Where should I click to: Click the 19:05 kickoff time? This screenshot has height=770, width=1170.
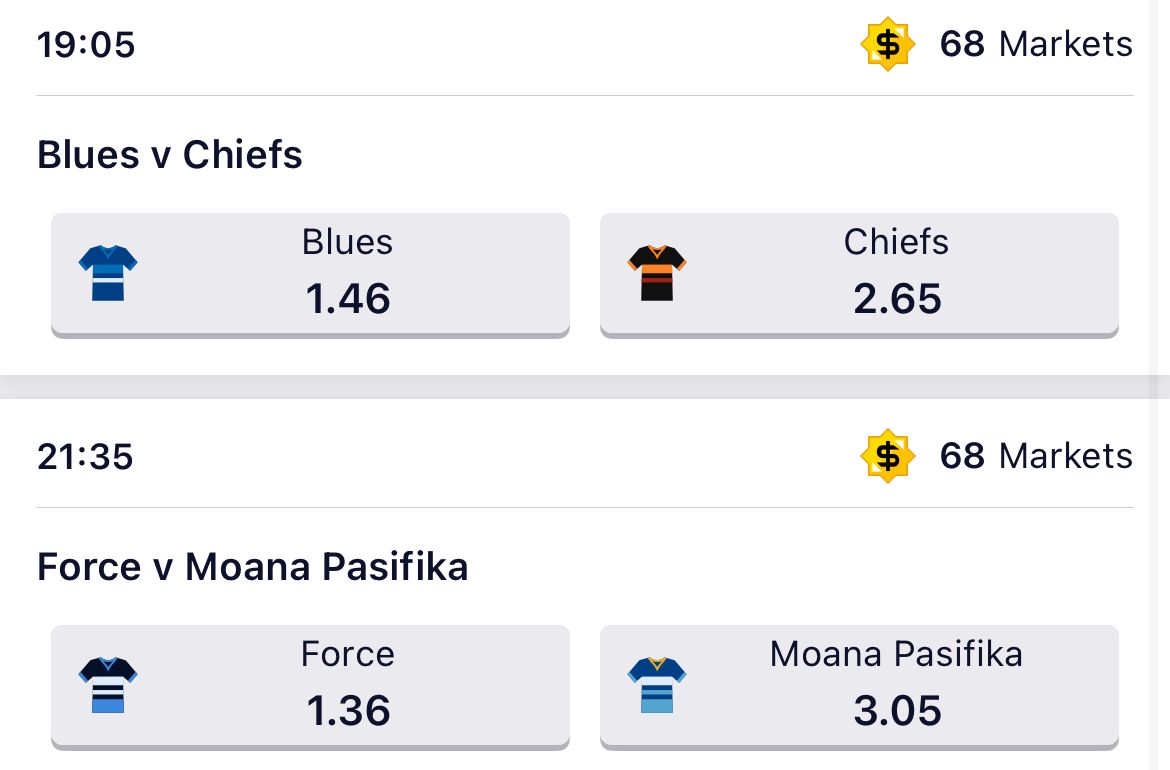(x=86, y=45)
